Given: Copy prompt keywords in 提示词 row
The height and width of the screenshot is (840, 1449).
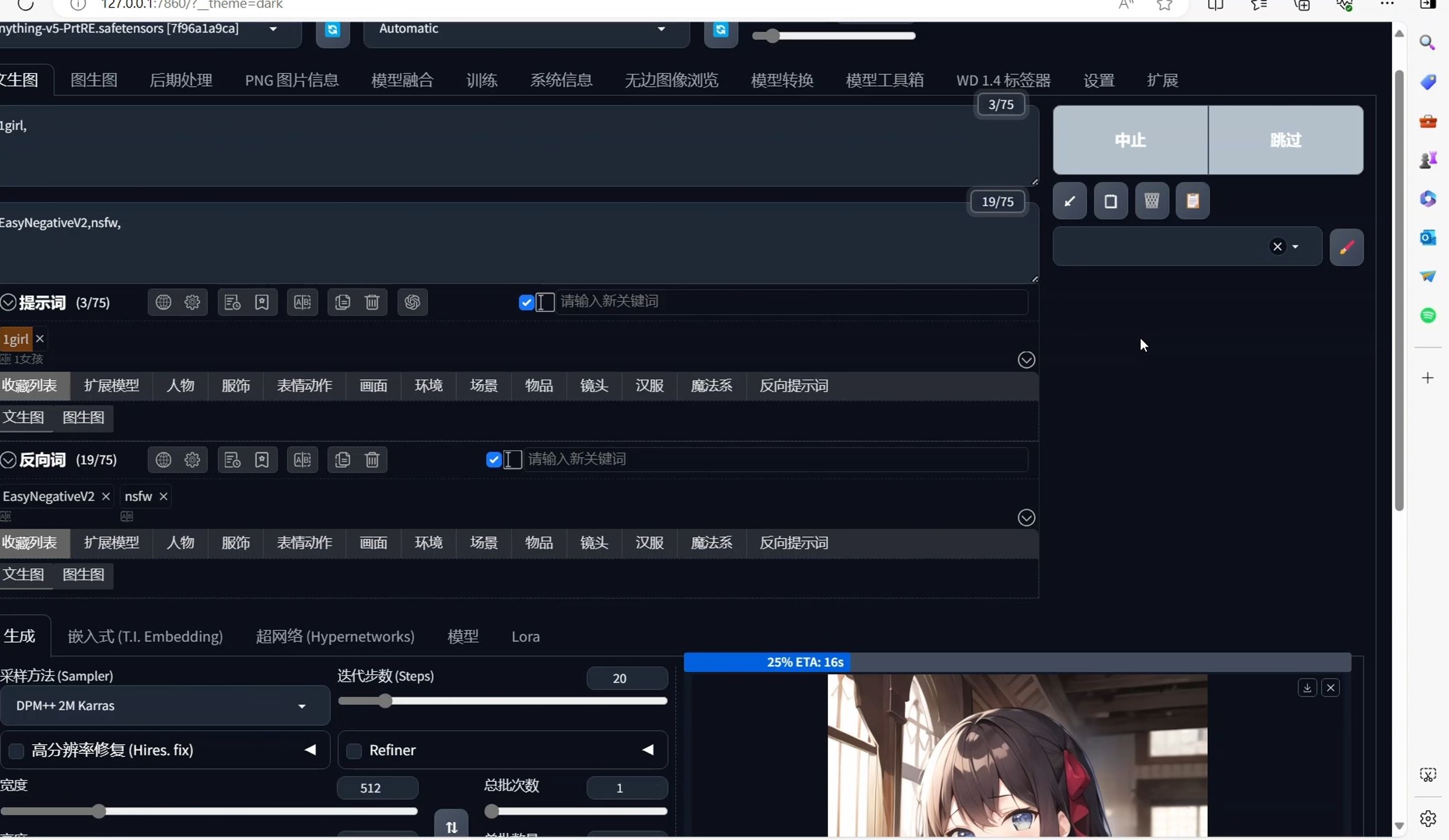Looking at the screenshot, I should point(343,302).
